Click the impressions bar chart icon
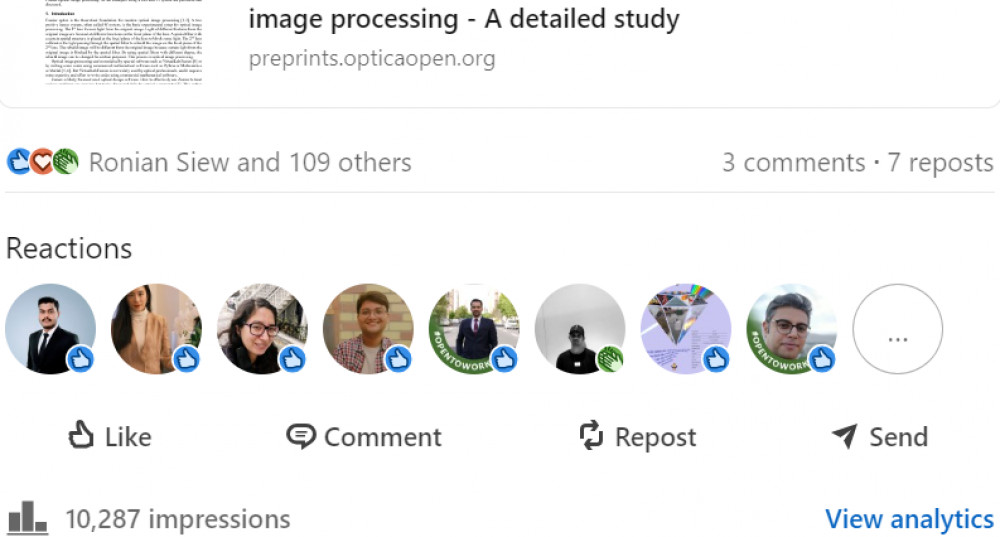Image resolution: width=1000 pixels, height=537 pixels. point(28,518)
